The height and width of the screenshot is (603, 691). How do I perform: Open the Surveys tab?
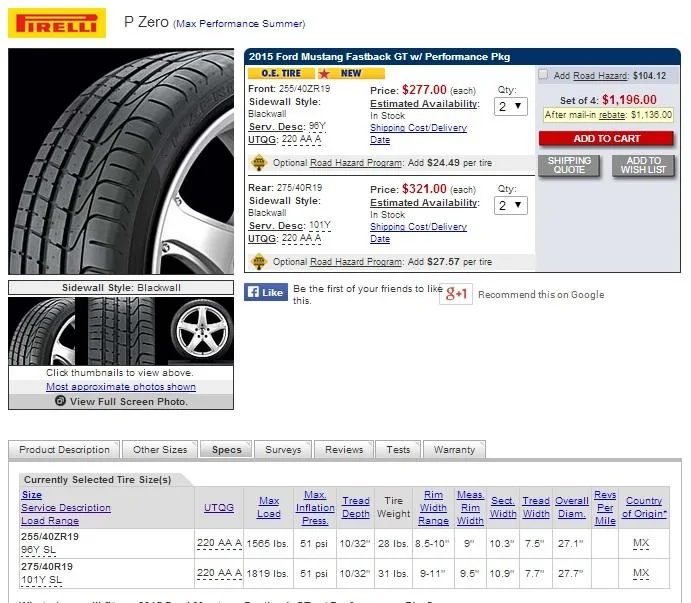coord(283,450)
